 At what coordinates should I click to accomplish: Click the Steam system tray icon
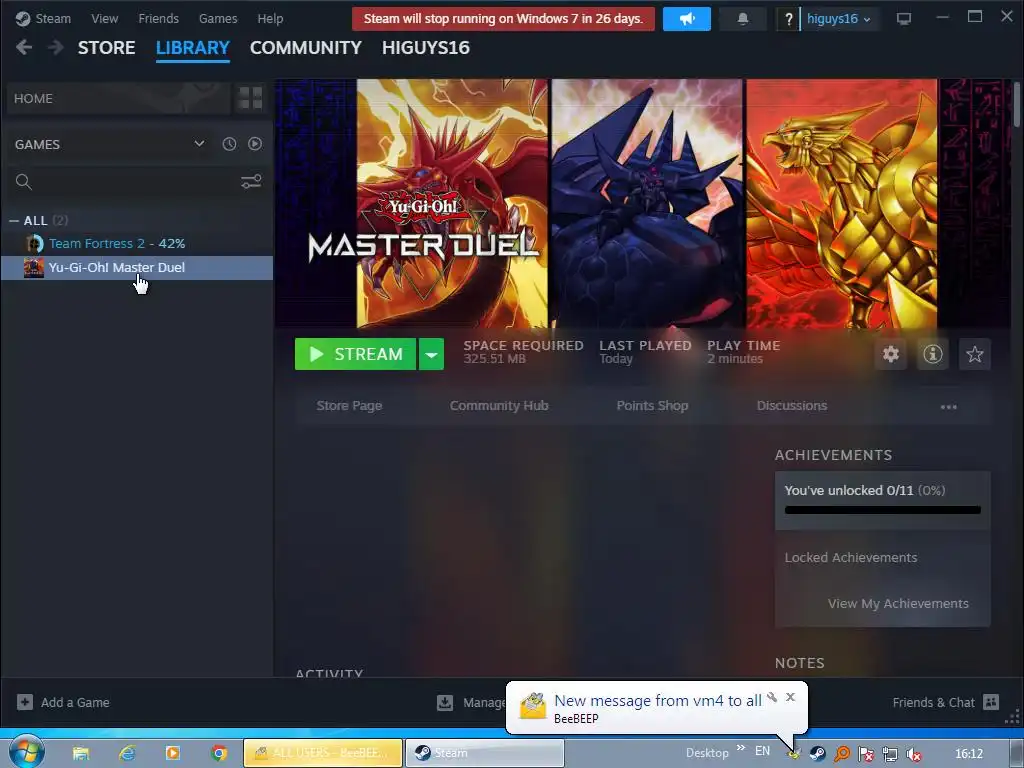(x=817, y=753)
